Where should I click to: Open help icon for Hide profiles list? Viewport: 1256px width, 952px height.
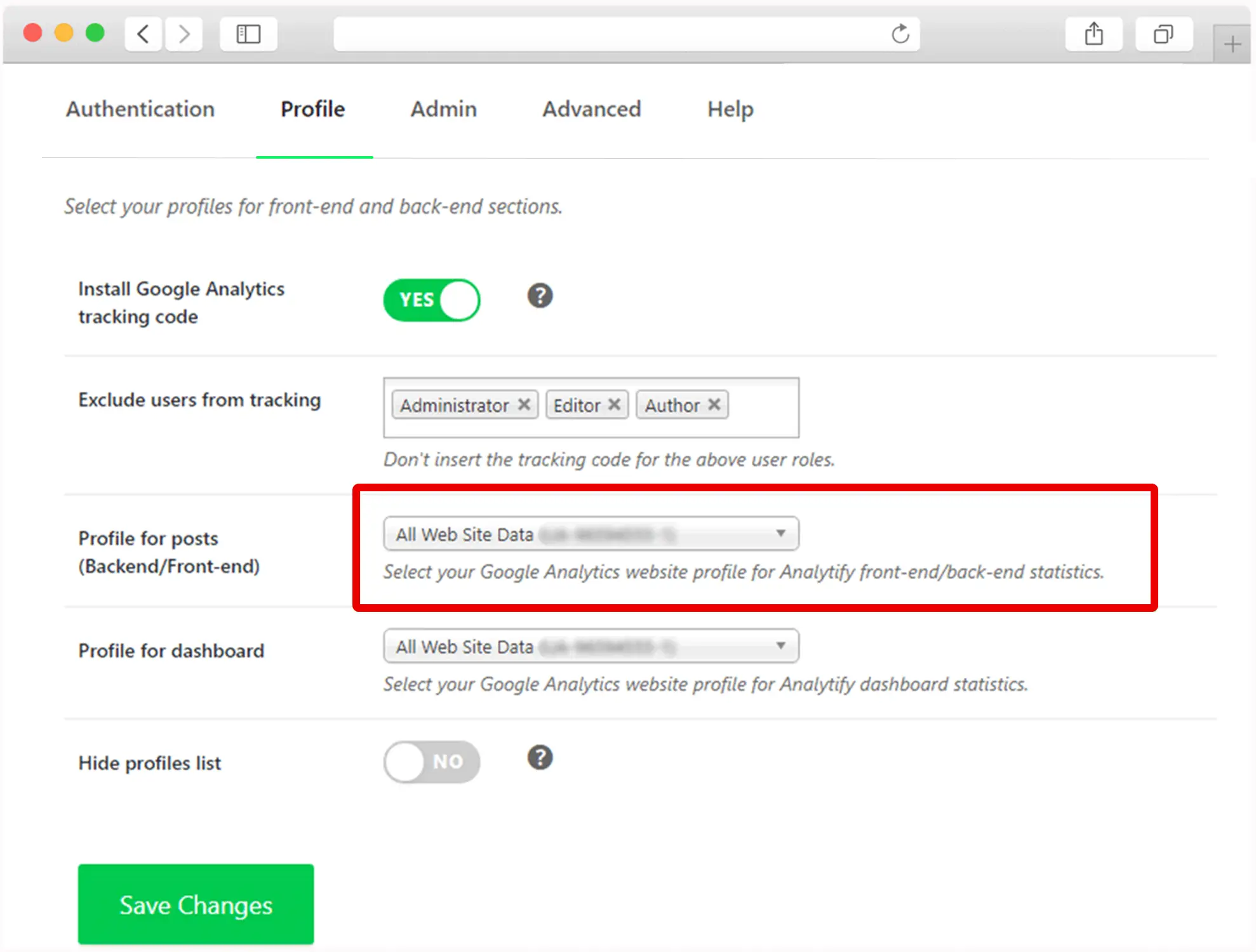click(540, 758)
